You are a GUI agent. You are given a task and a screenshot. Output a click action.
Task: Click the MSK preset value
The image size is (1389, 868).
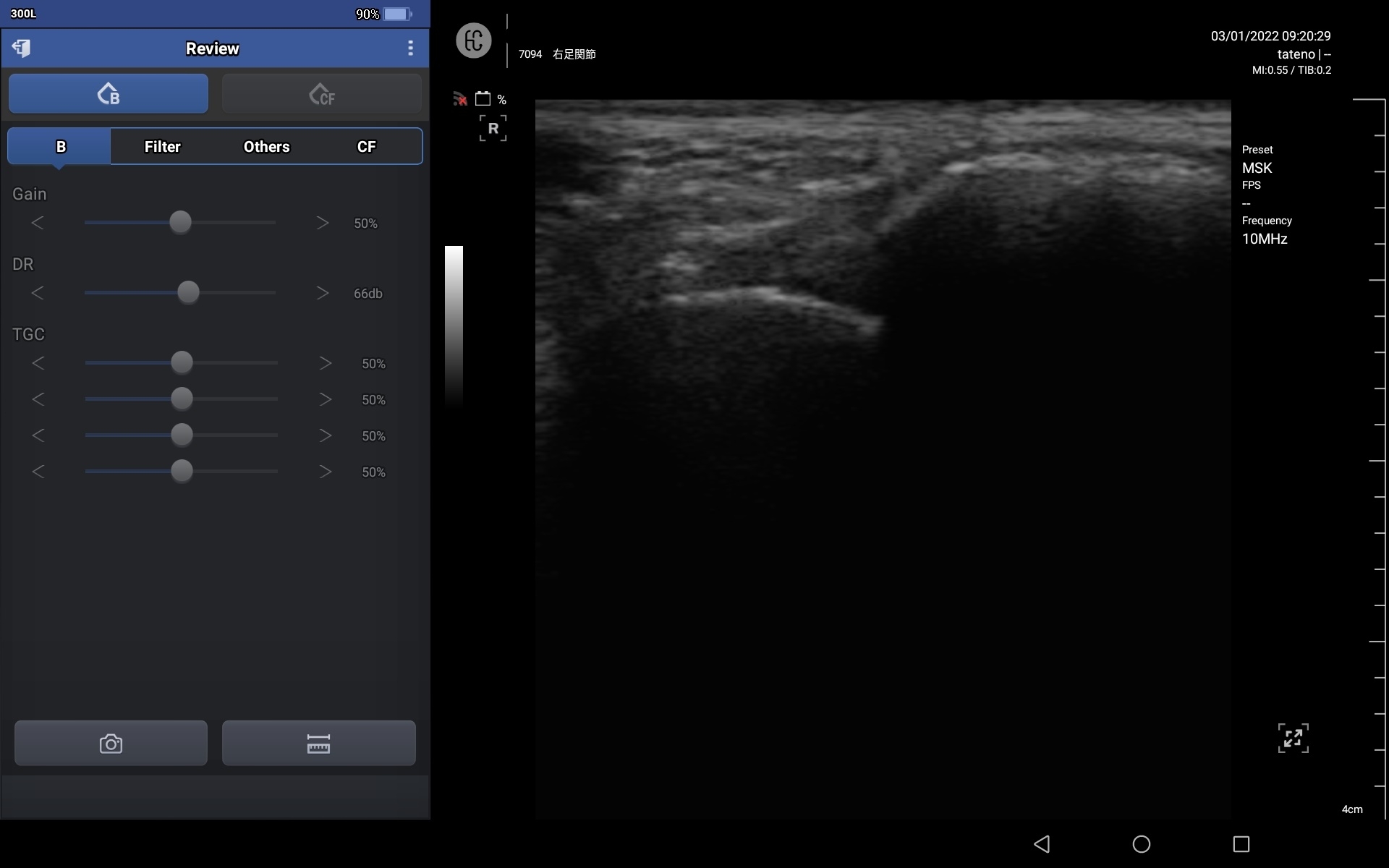1257,168
